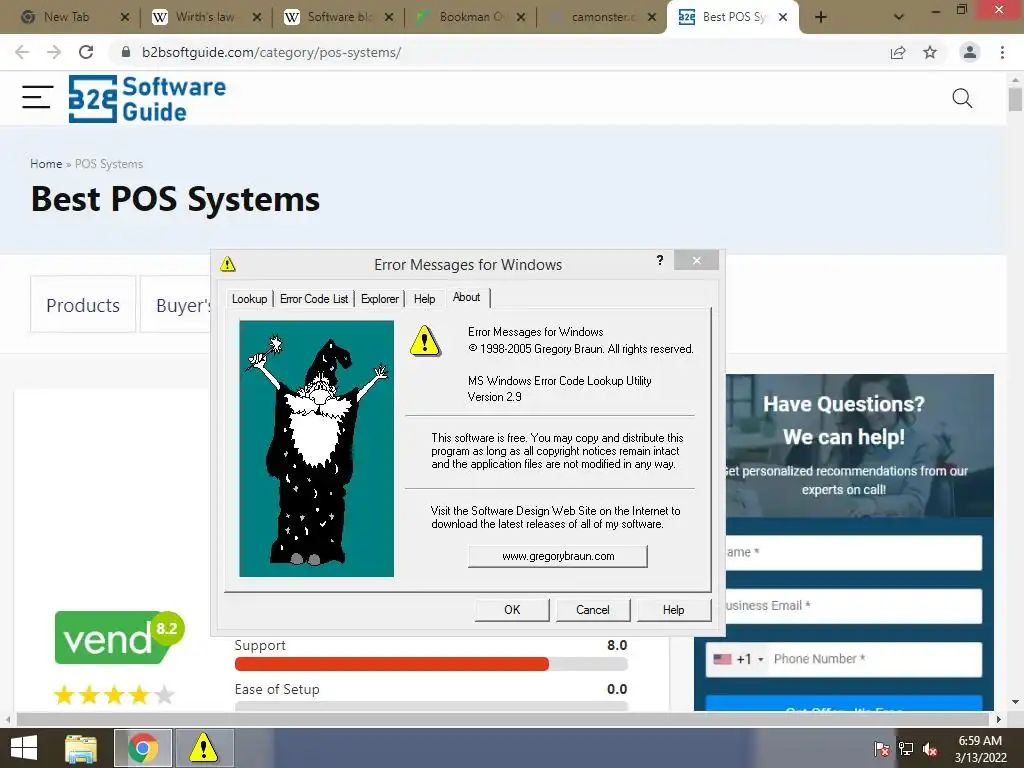Go back with browser back arrow
This screenshot has height=768, width=1024.
[22, 52]
